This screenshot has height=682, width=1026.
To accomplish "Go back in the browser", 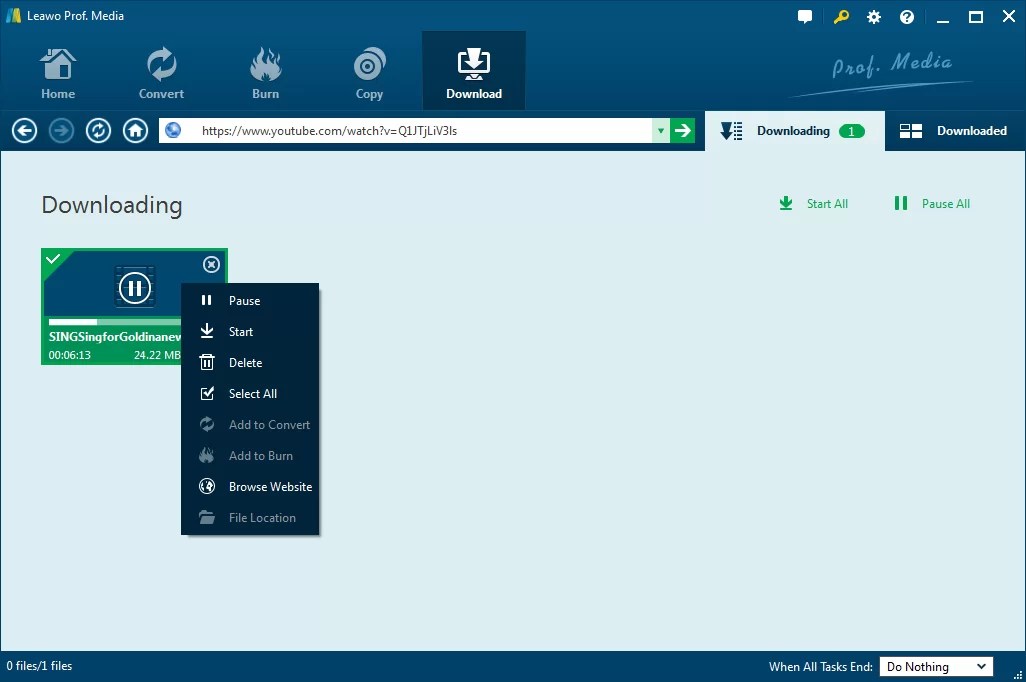I will (24, 131).
